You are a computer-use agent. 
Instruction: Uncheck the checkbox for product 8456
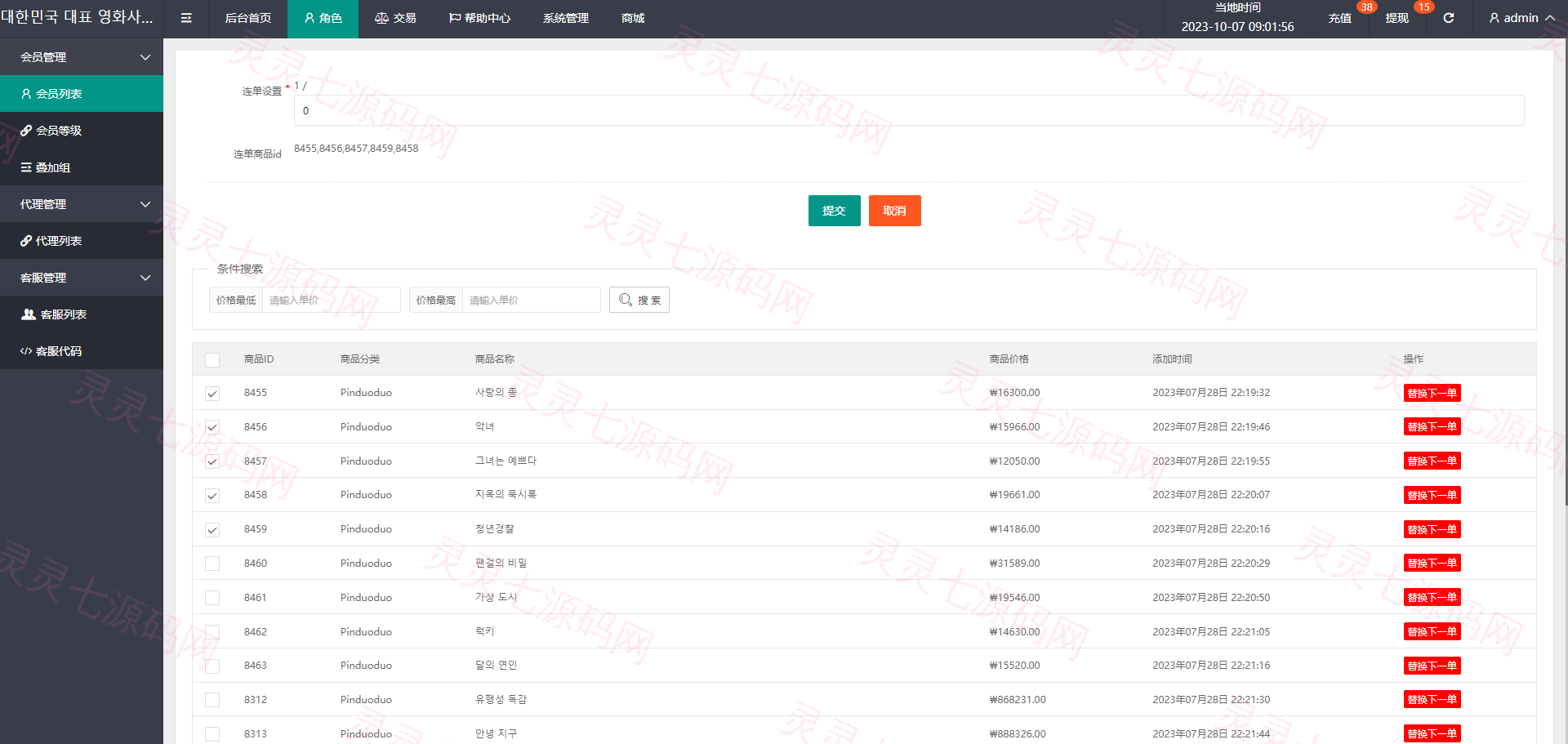pos(212,427)
